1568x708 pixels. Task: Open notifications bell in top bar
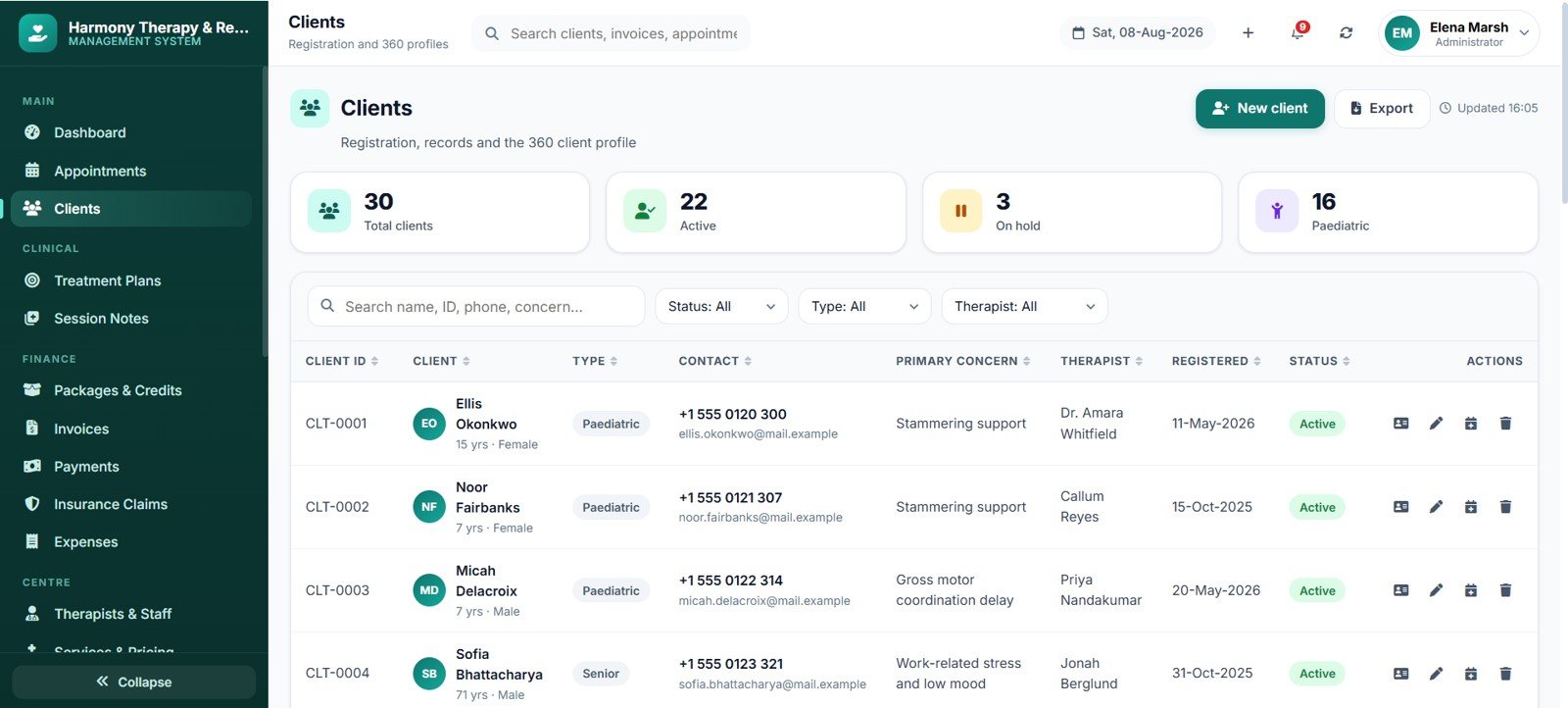coord(1298,32)
